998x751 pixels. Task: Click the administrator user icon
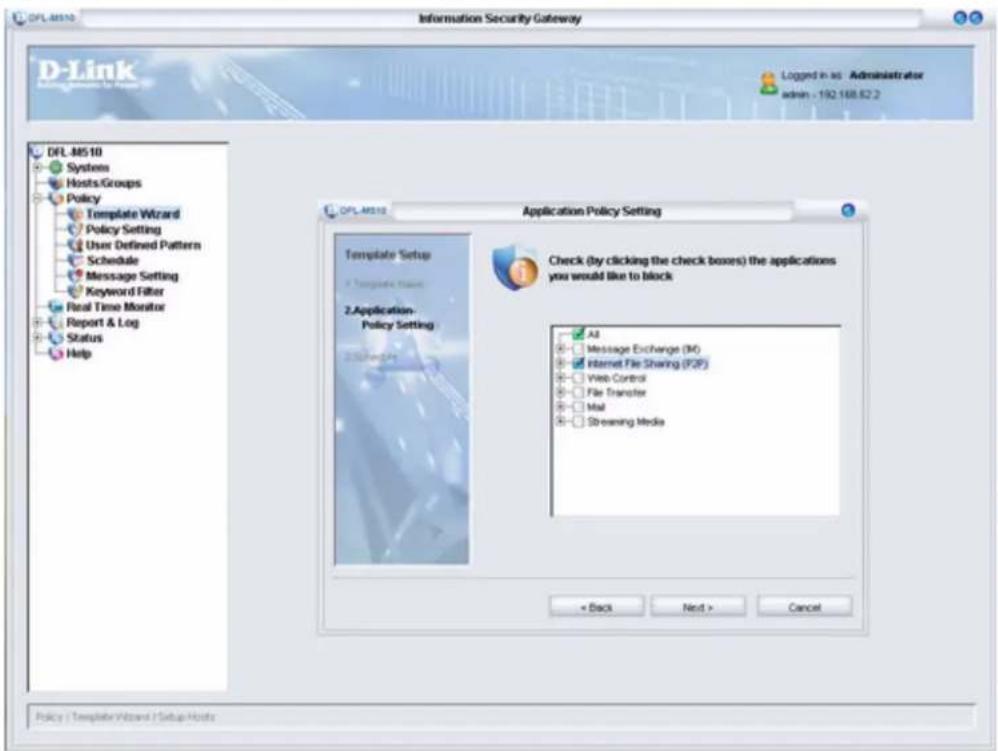769,83
